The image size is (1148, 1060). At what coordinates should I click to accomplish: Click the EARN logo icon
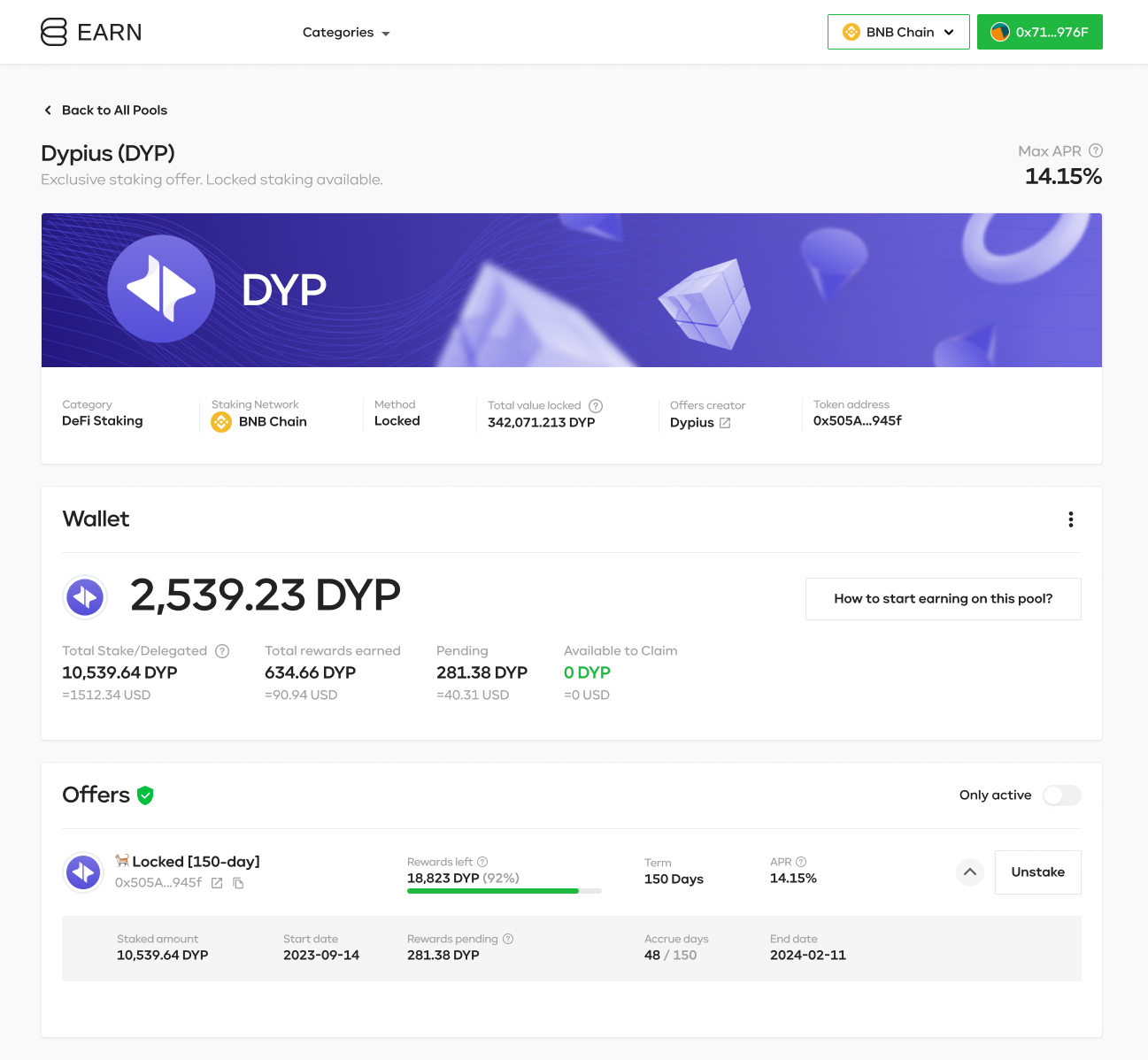[x=54, y=32]
